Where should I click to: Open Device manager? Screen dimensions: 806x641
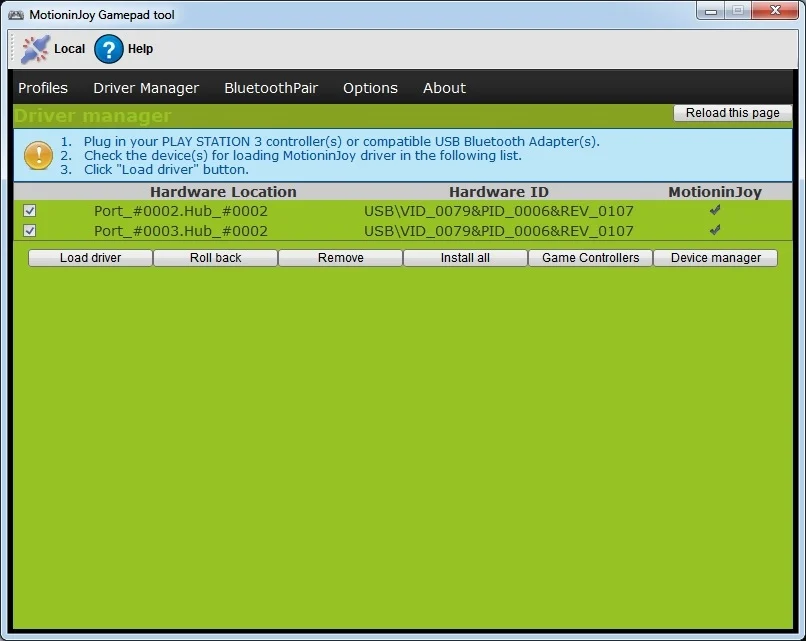716,258
